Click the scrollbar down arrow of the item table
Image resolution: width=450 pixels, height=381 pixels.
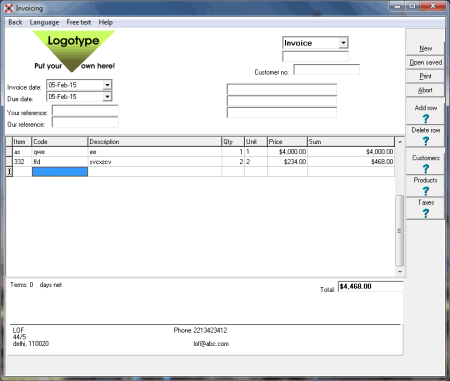pyautogui.click(x=400, y=272)
